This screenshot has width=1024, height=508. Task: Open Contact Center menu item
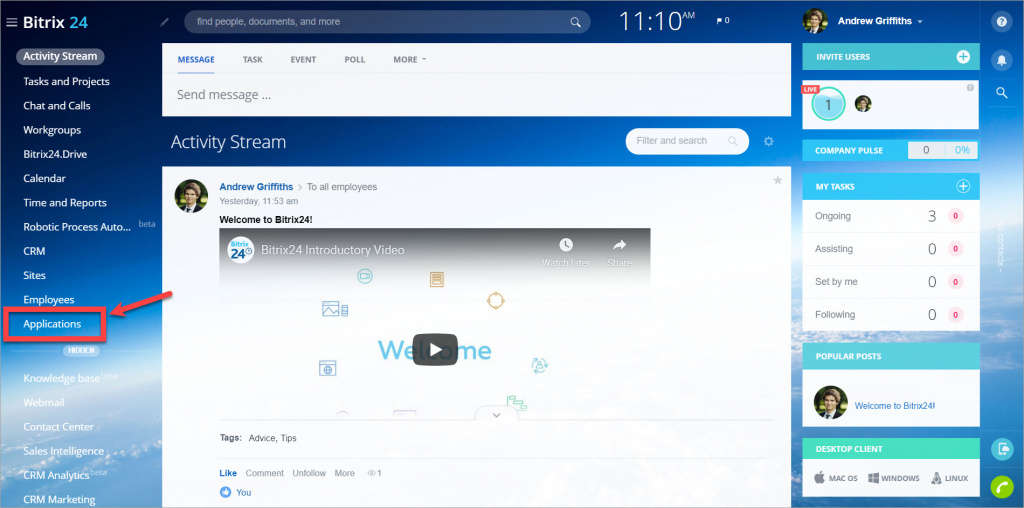tap(58, 426)
